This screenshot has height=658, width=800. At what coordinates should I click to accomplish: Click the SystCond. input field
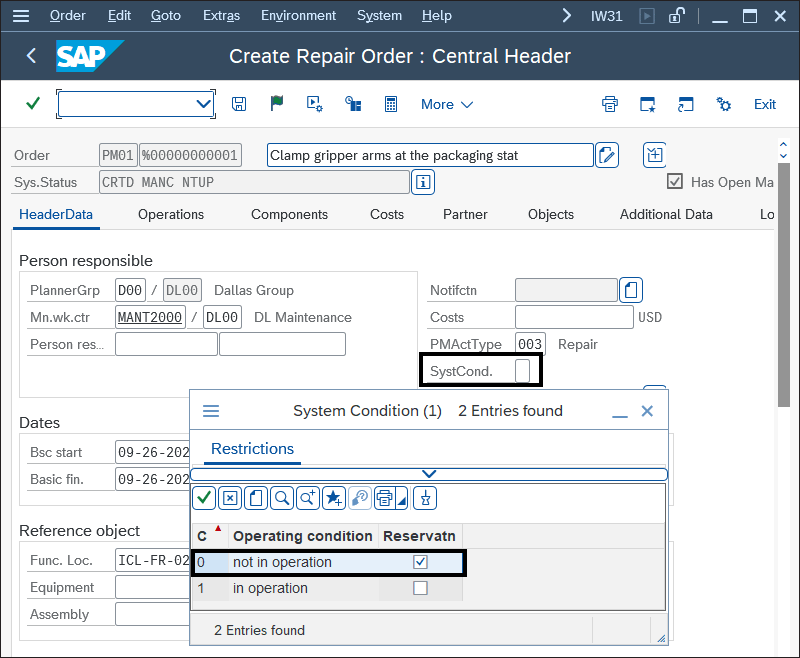[x=522, y=371]
